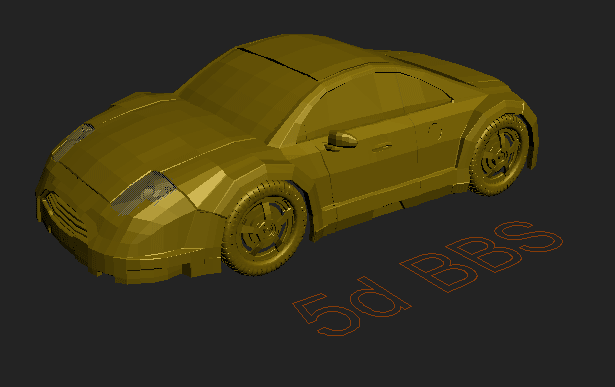
Task: Select the headlight nearest the front wheel
Action: tap(144, 192)
